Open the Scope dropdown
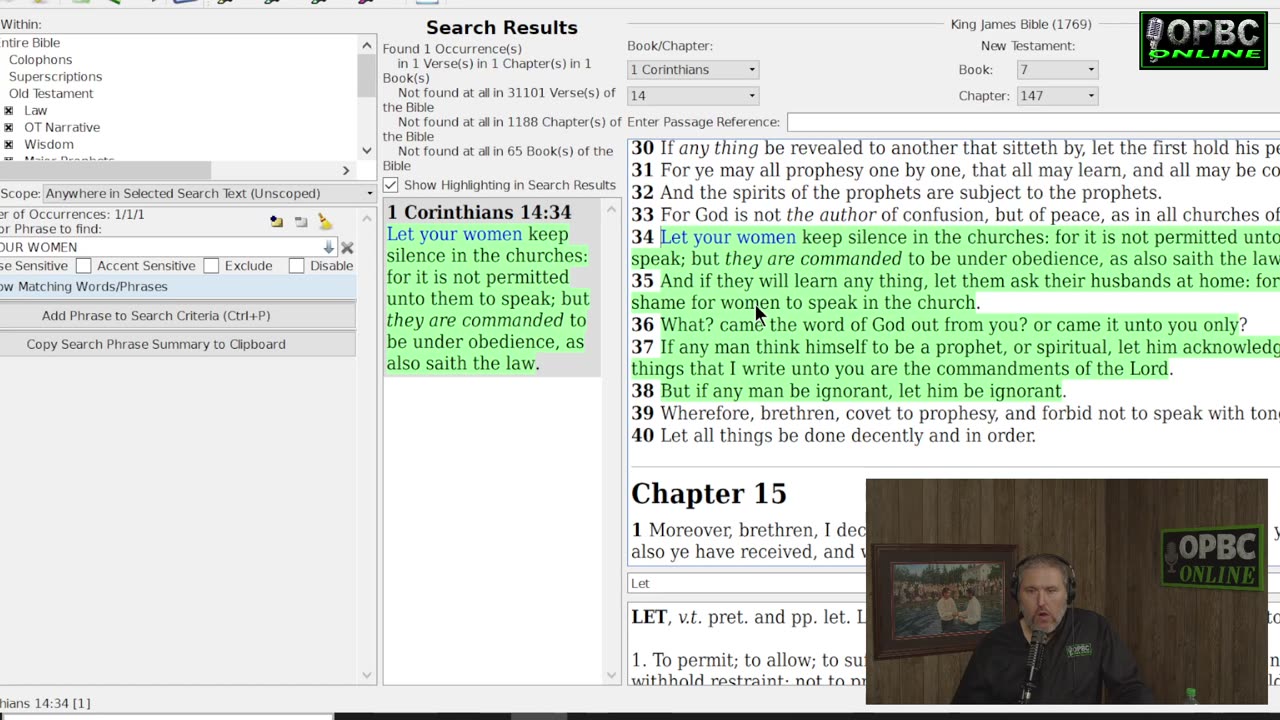This screenshot has width=1280, height=720. (x=209, y=193)
